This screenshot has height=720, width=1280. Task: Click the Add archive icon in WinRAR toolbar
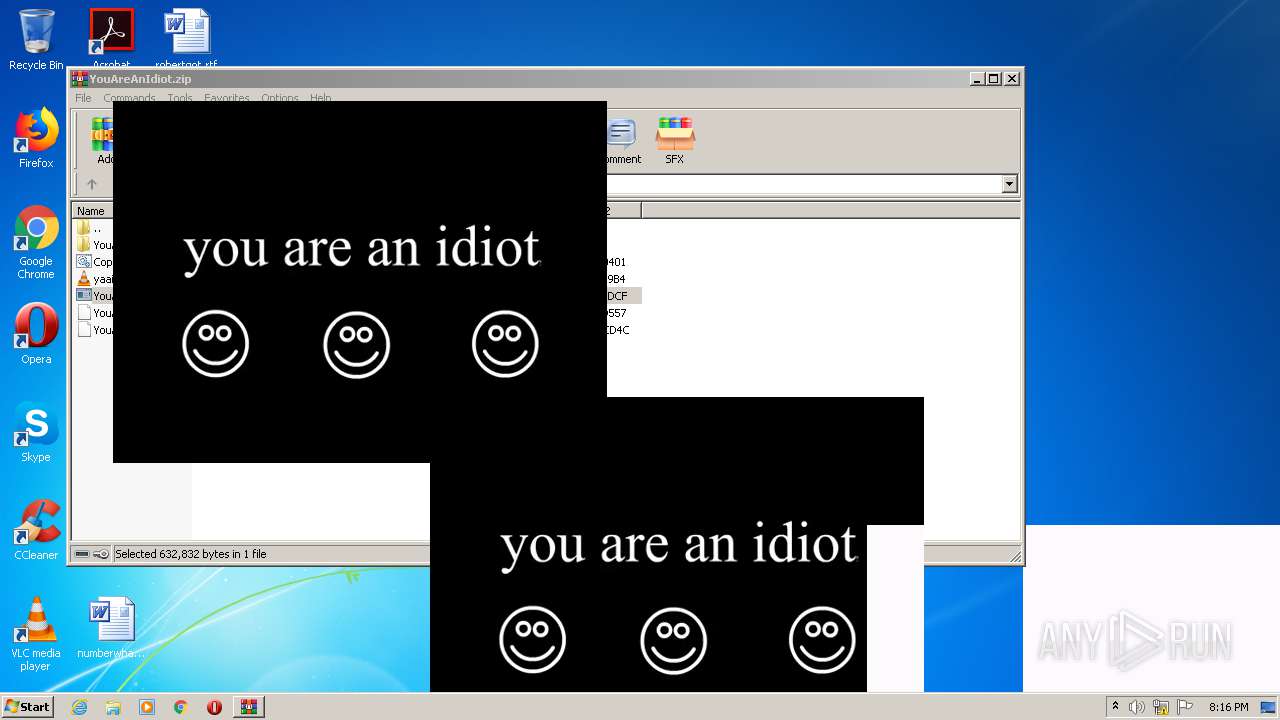pyautogui.click(x=102, y=140)
